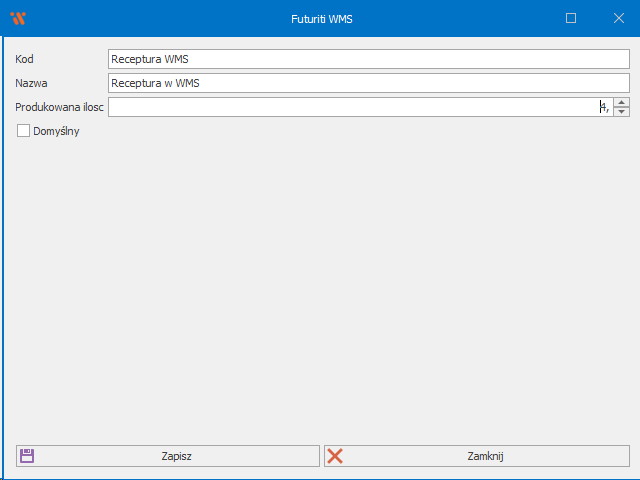Click the Domyślny checkbox label text
The height and width of the screenshot is (480, 640).
pyautogui.click(x=56, y=131)
